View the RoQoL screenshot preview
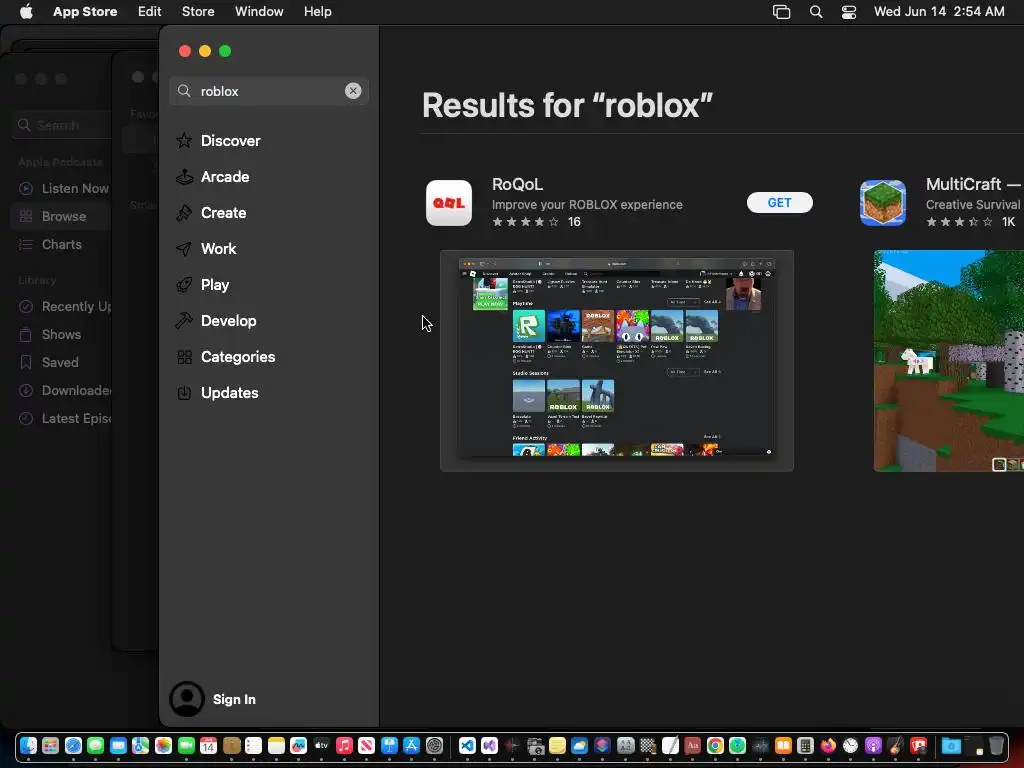1024x768 pixels. pyautogui.click(x=616, y=360)
